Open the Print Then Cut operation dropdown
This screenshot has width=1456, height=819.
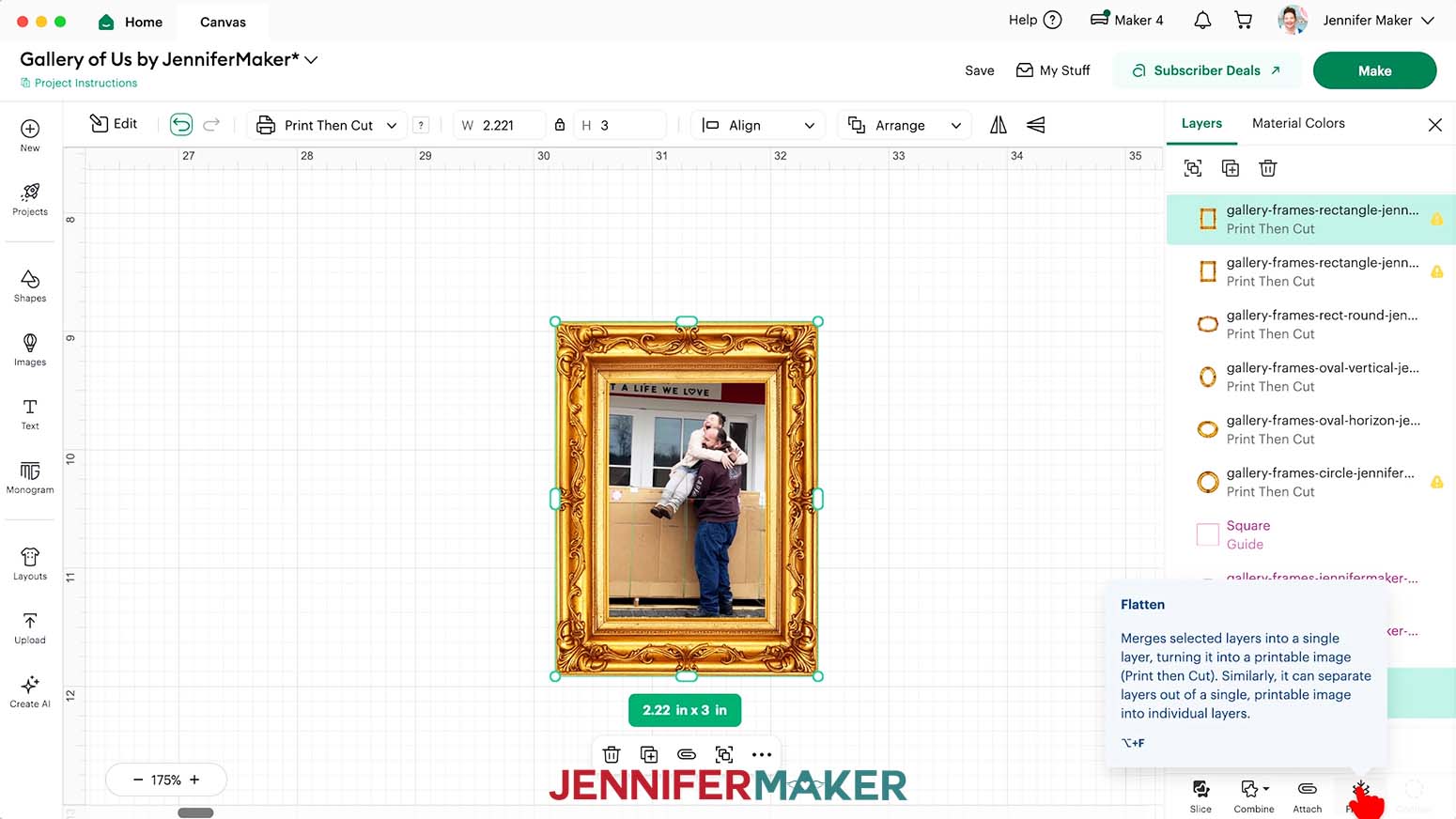329,125
